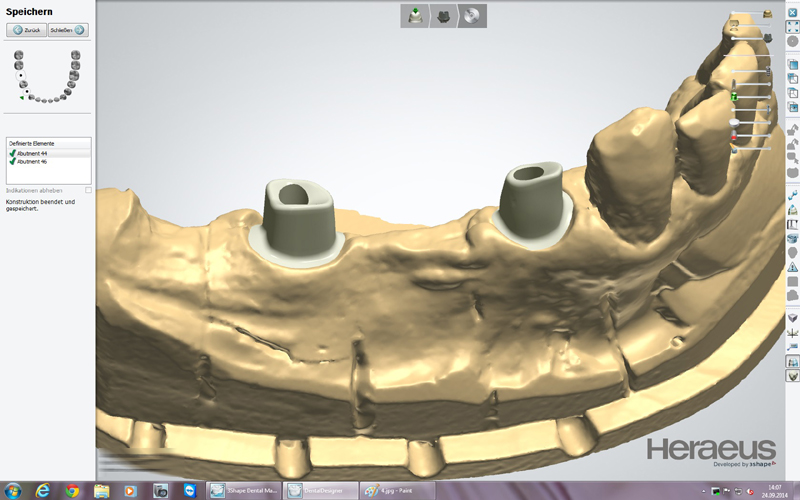Switch to 3Shape Dental Manager taskbar window
Image resolution: width=800 pixels, height=500 pixels.
click(x=243, y=491)
